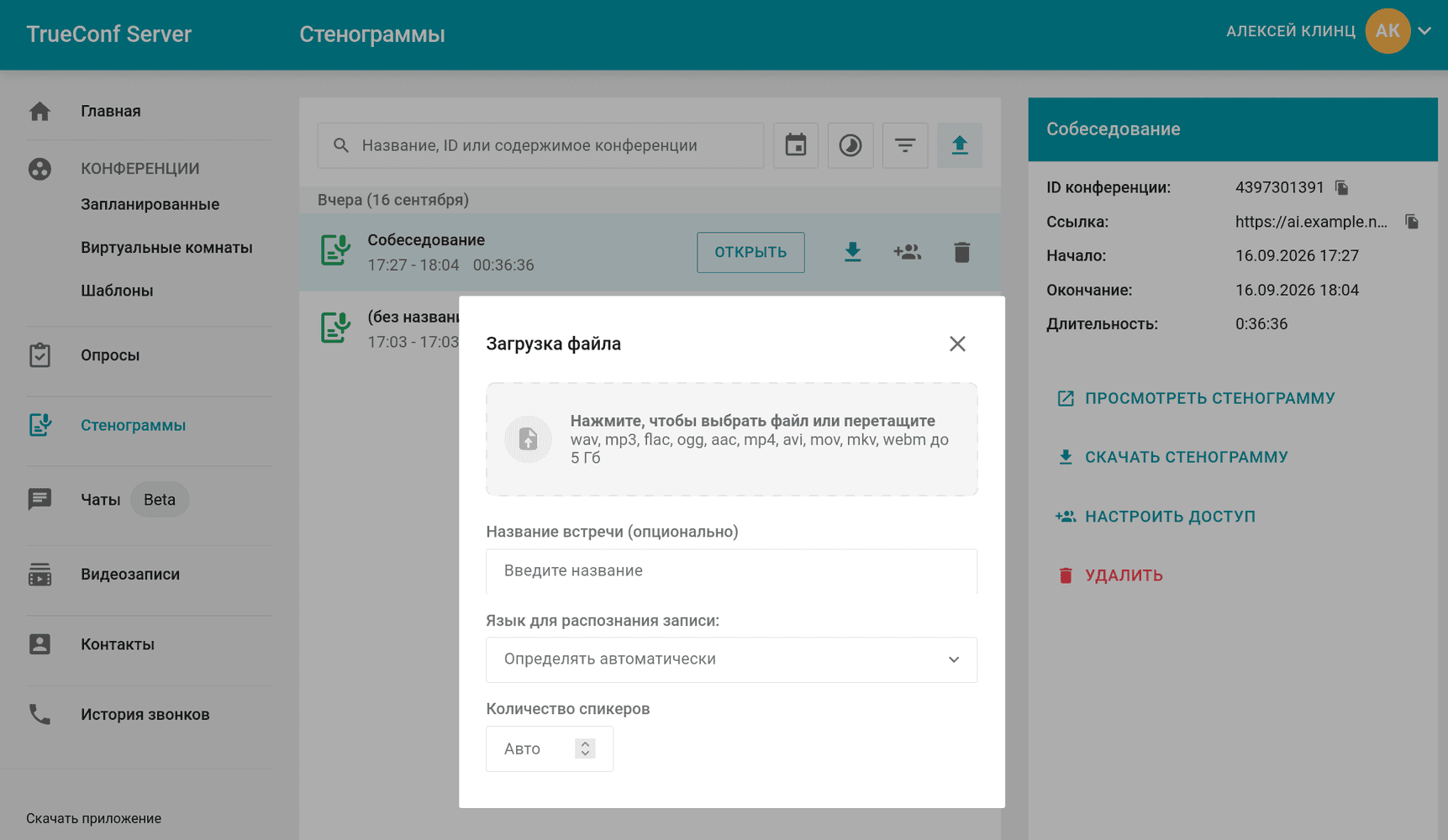The image size is (1448, 840).
Task: Click the calendar date filter icon
Action: 796,145
